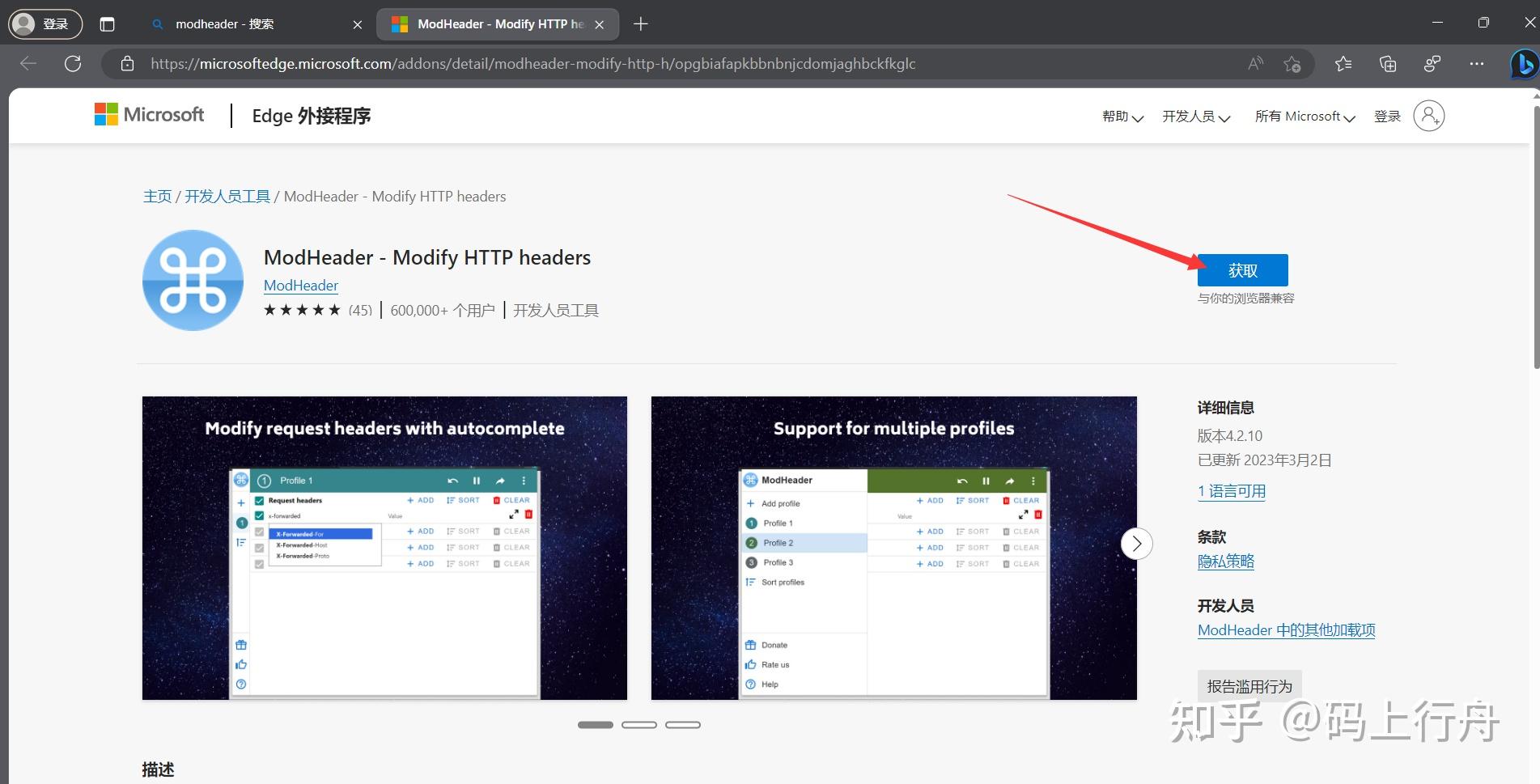Open Edge 外接程序 home link

tap(311, 116)
